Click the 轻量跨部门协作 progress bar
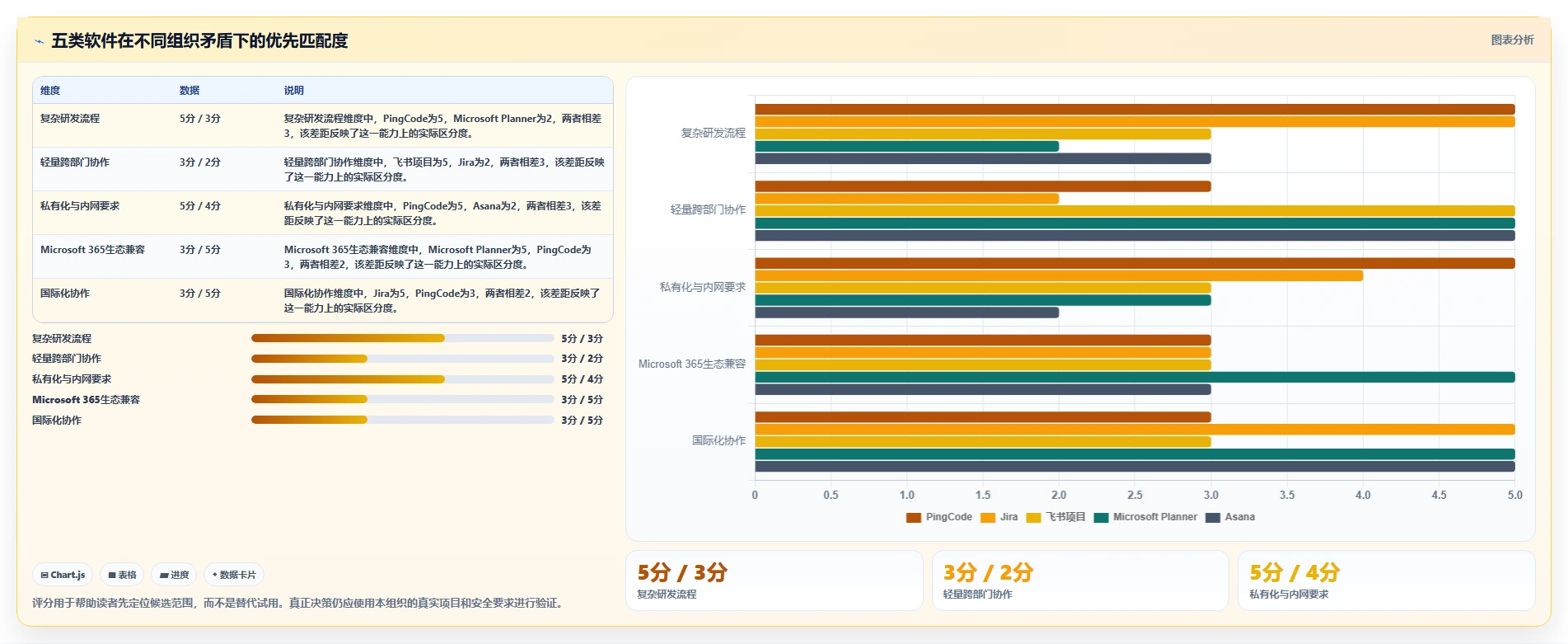The image size is (1568, 644). [x=402, y=359]
